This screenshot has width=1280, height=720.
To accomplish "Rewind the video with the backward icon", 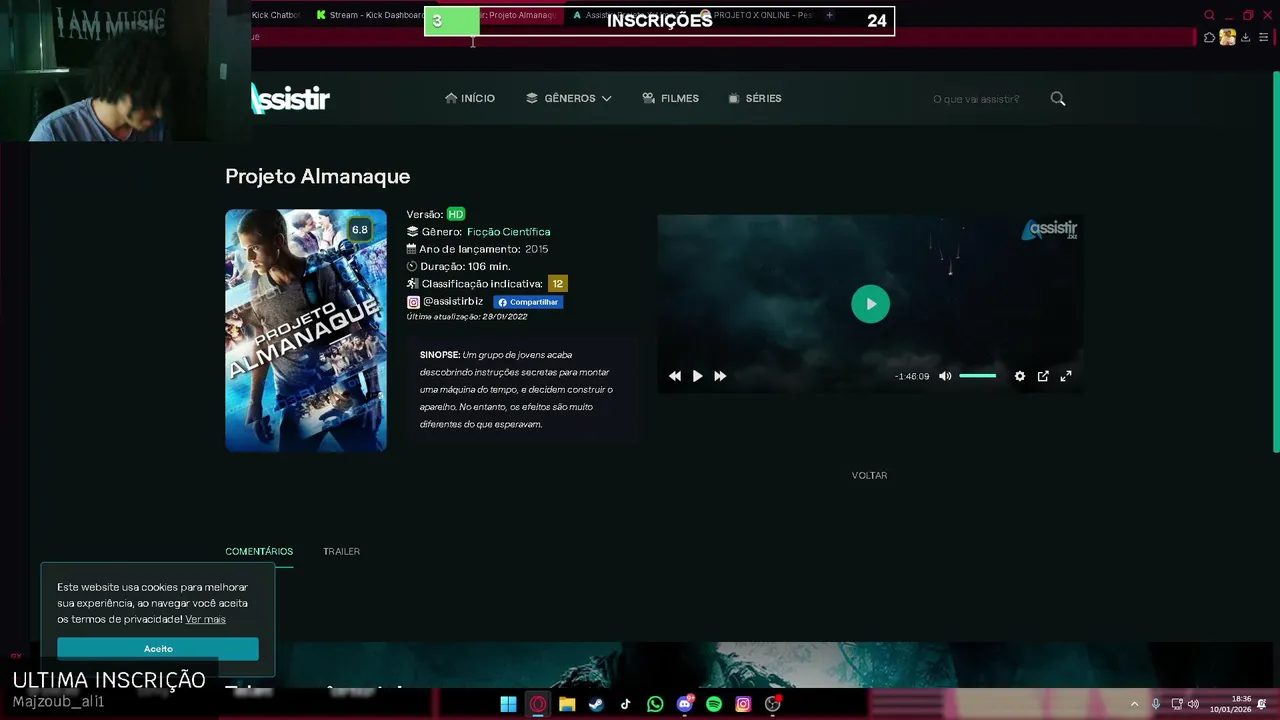I will point(675,376).
